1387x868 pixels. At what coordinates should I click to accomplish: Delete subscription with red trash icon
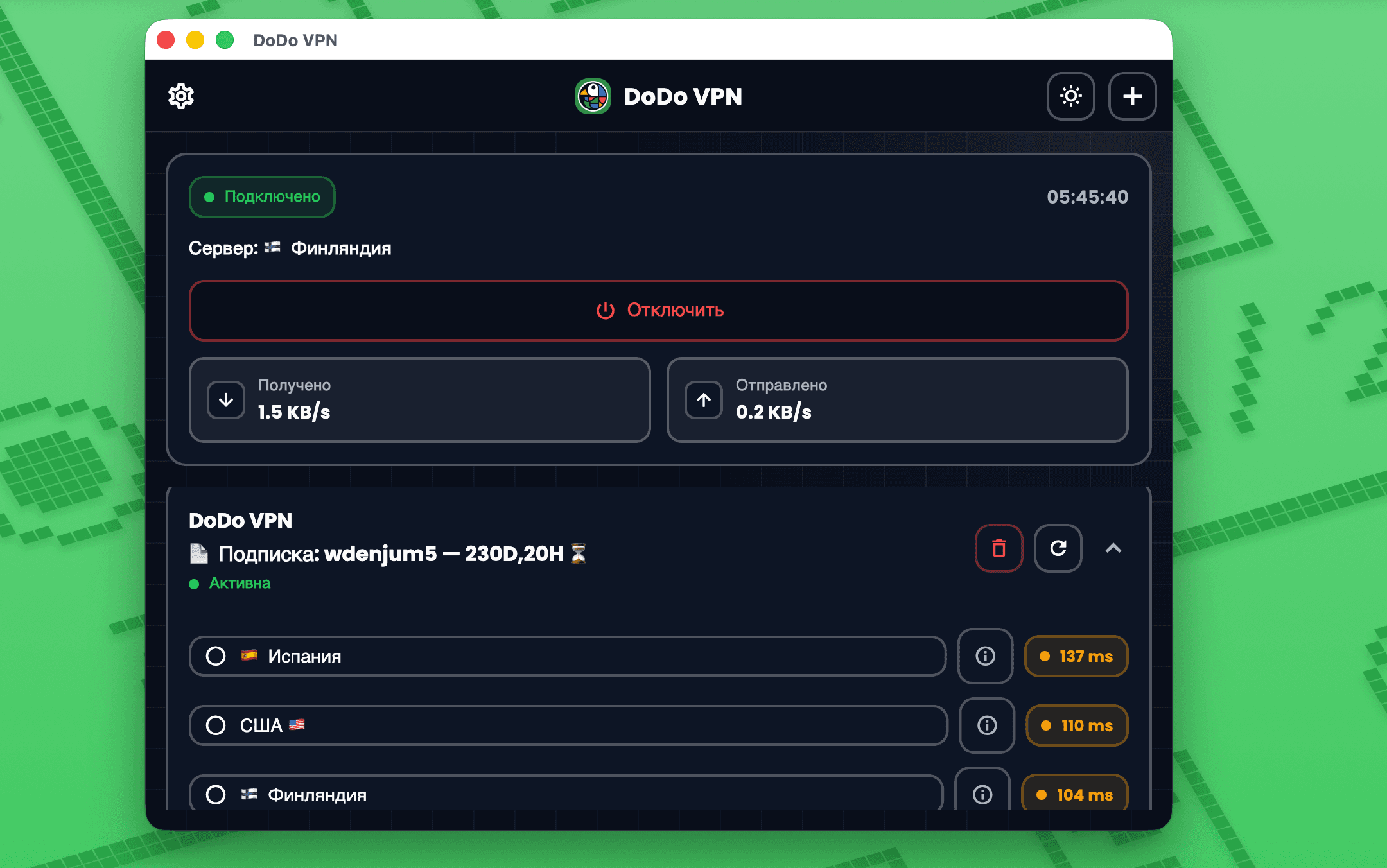click(x=999, y=548)
